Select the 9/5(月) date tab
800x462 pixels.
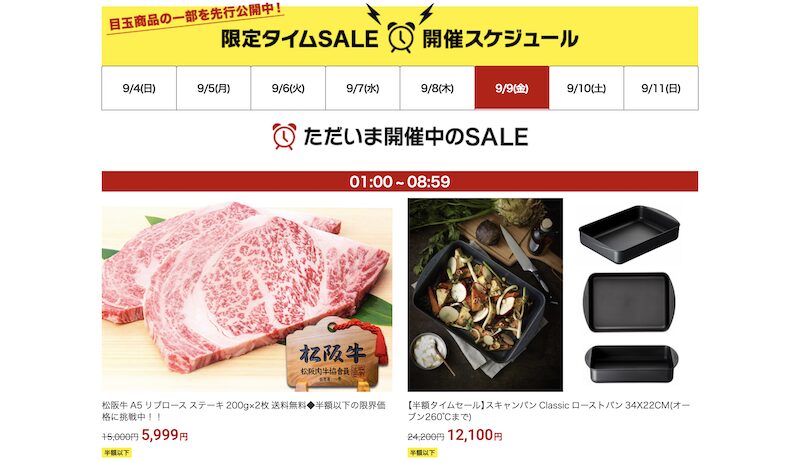(213, 88)
